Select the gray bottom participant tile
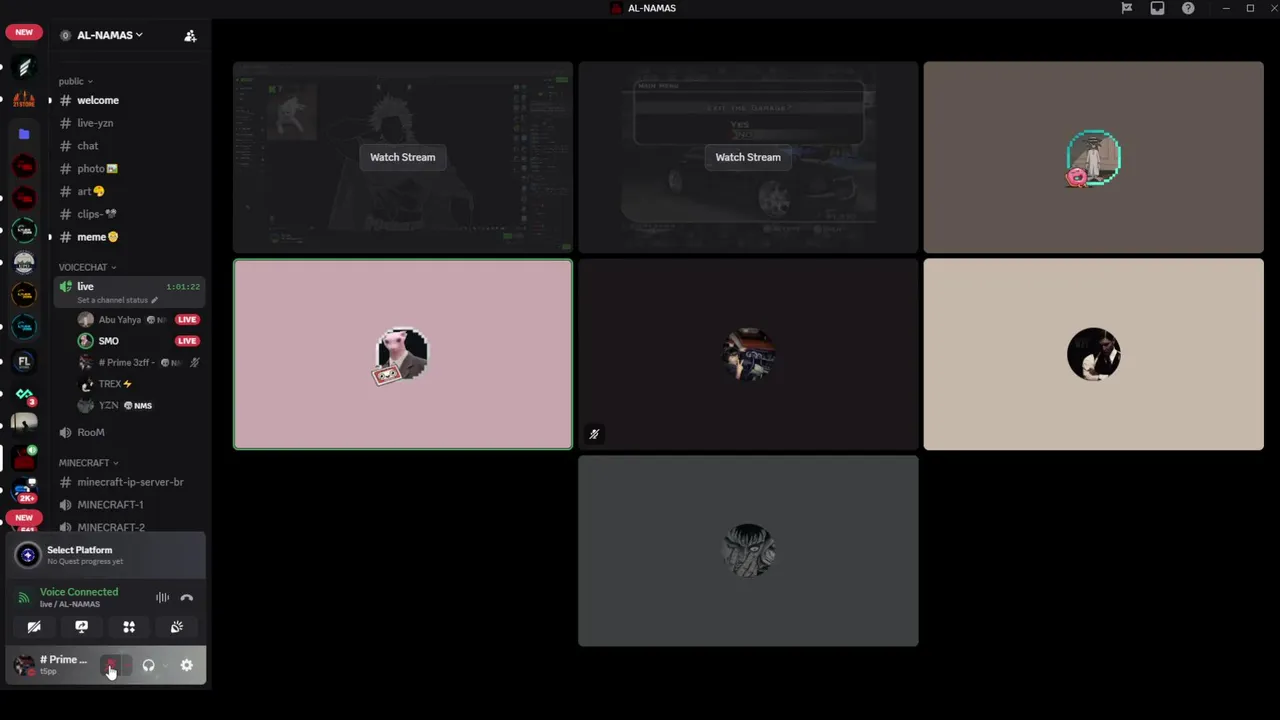This screenshot has height=720, width=1280. (748, 551)
